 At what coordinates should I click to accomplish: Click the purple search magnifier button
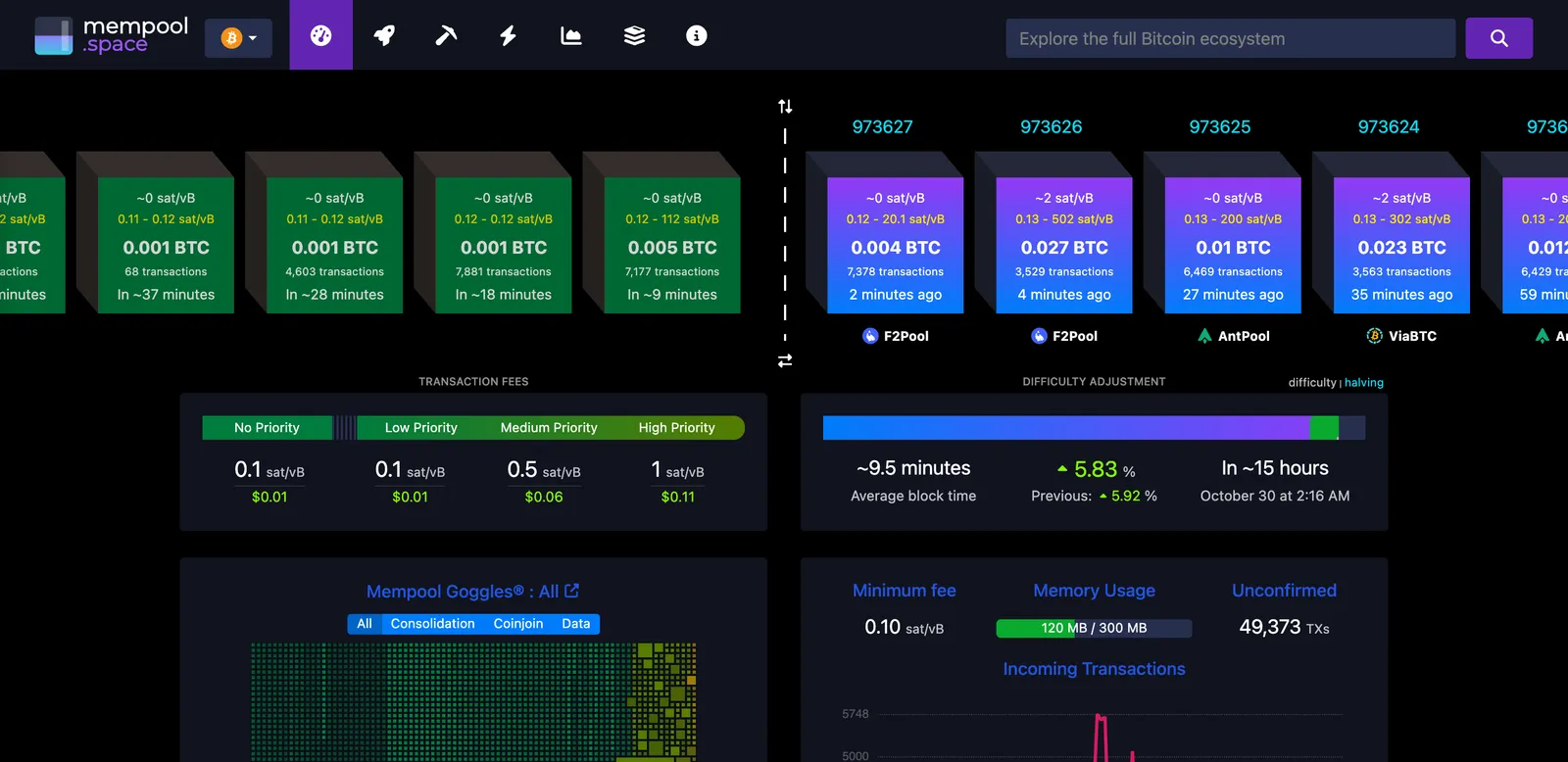click(x=1498, y=38)
